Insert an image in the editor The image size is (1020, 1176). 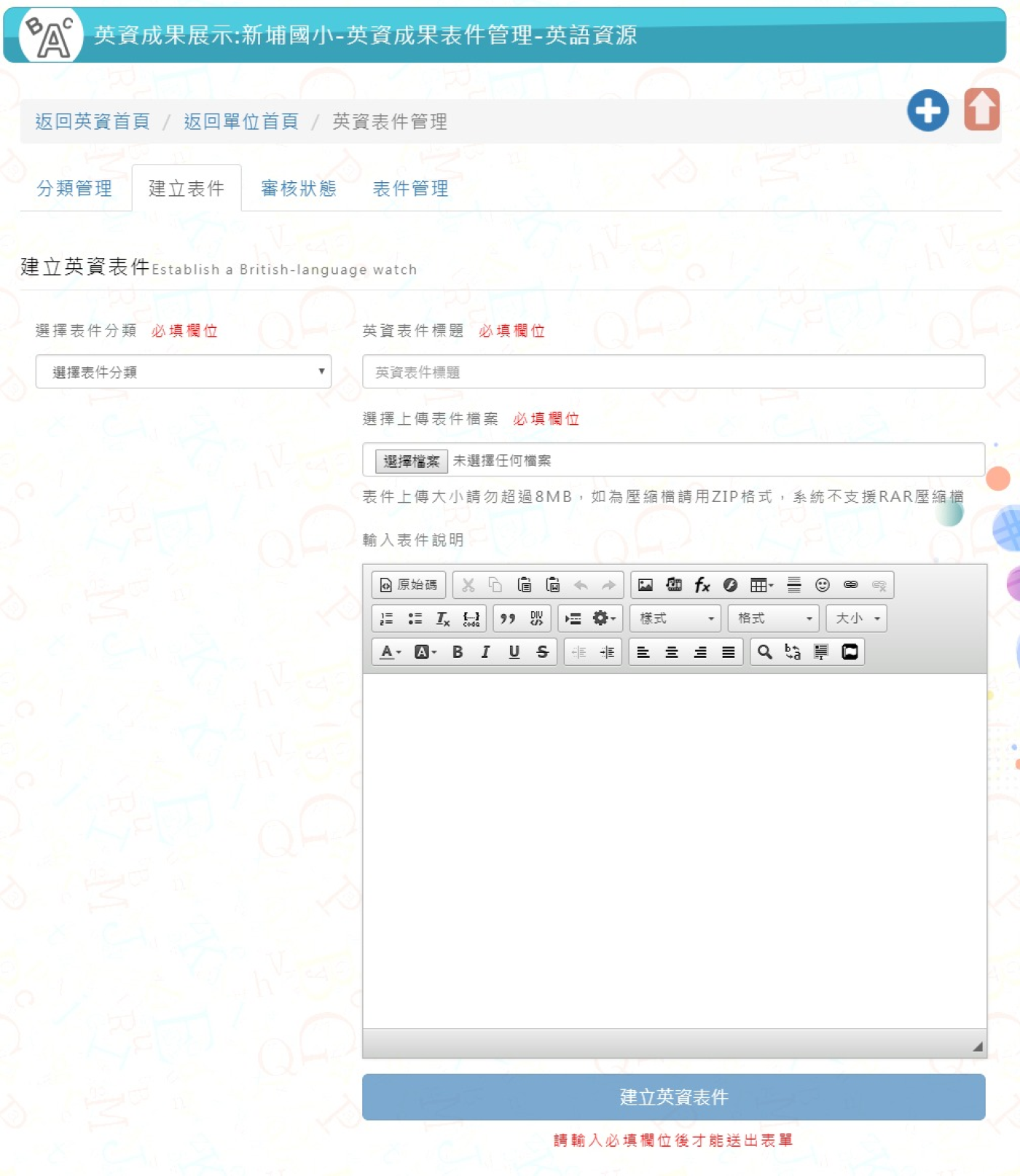point(645,585)
